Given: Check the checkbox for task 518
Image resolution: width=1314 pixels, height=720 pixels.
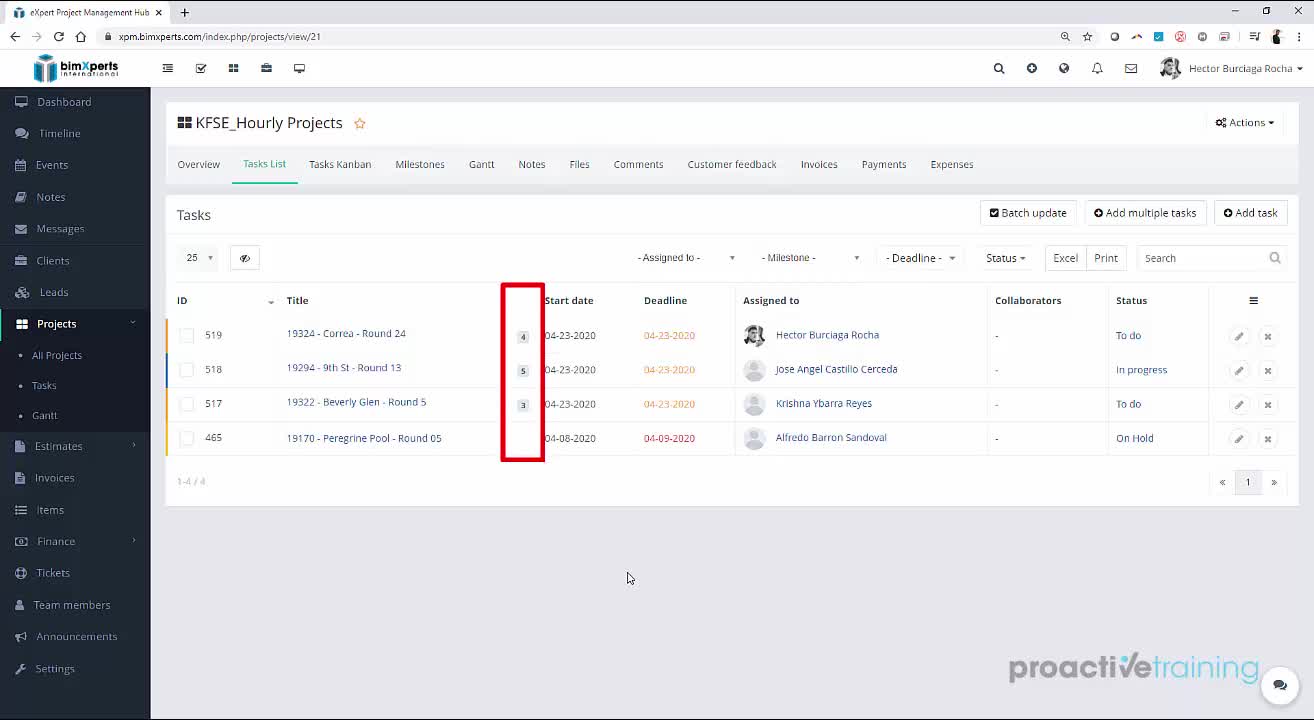Looking at the screenshot, I should pos(187,369).
